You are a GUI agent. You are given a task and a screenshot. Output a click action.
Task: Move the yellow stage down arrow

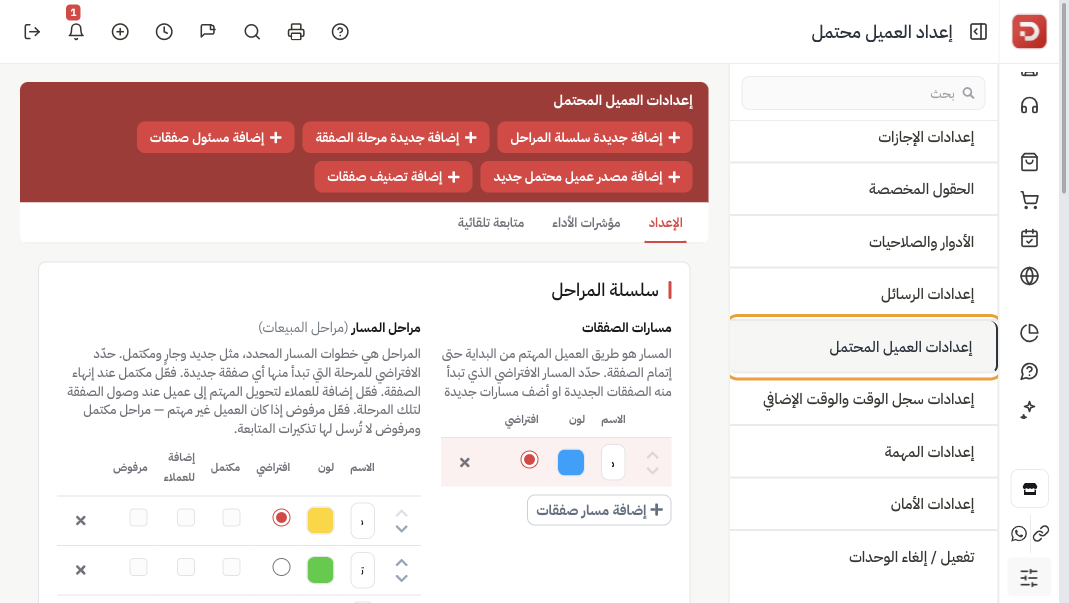coord(402,529)
